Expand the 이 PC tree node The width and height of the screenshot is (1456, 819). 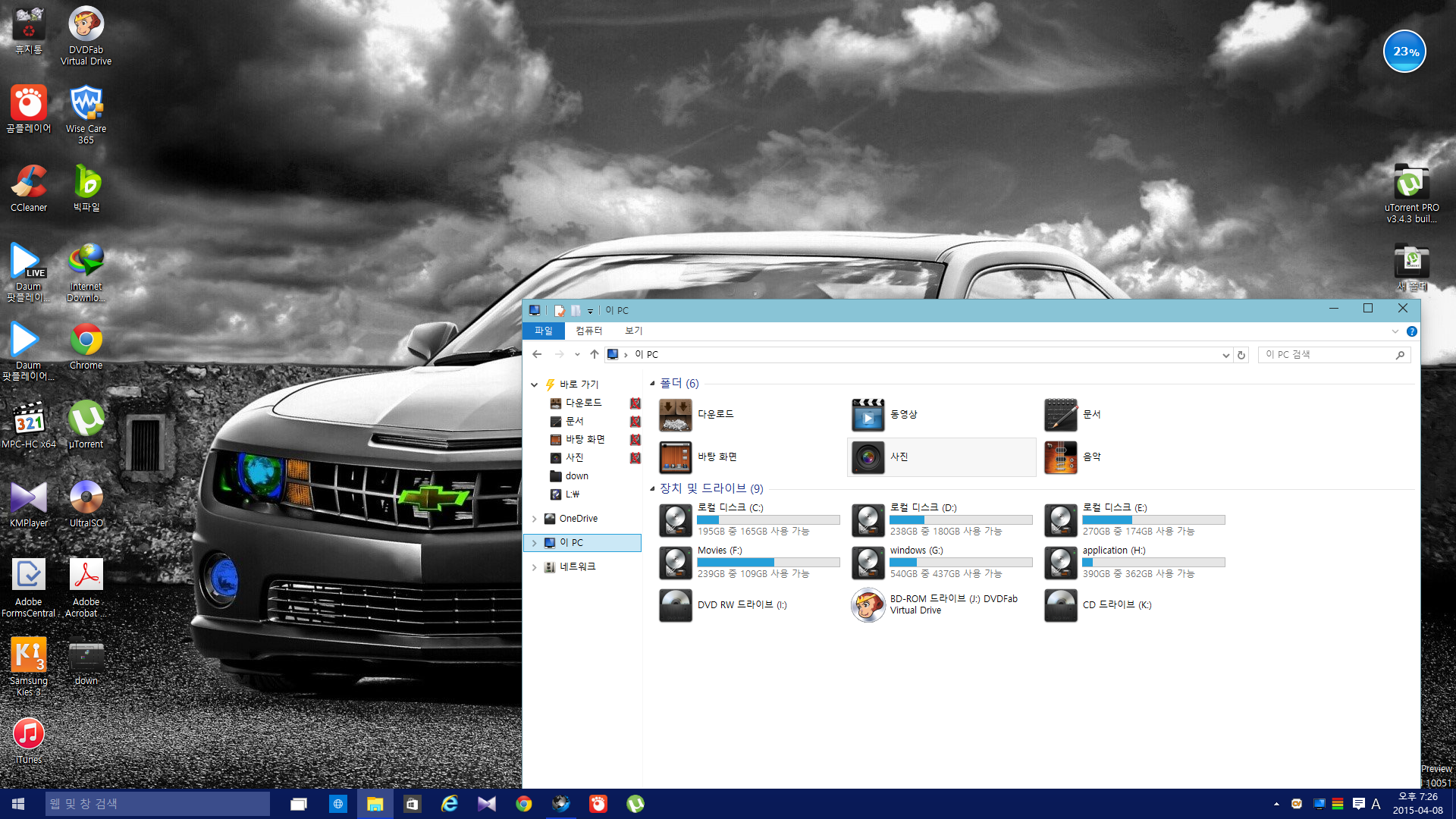click(535, 543)
